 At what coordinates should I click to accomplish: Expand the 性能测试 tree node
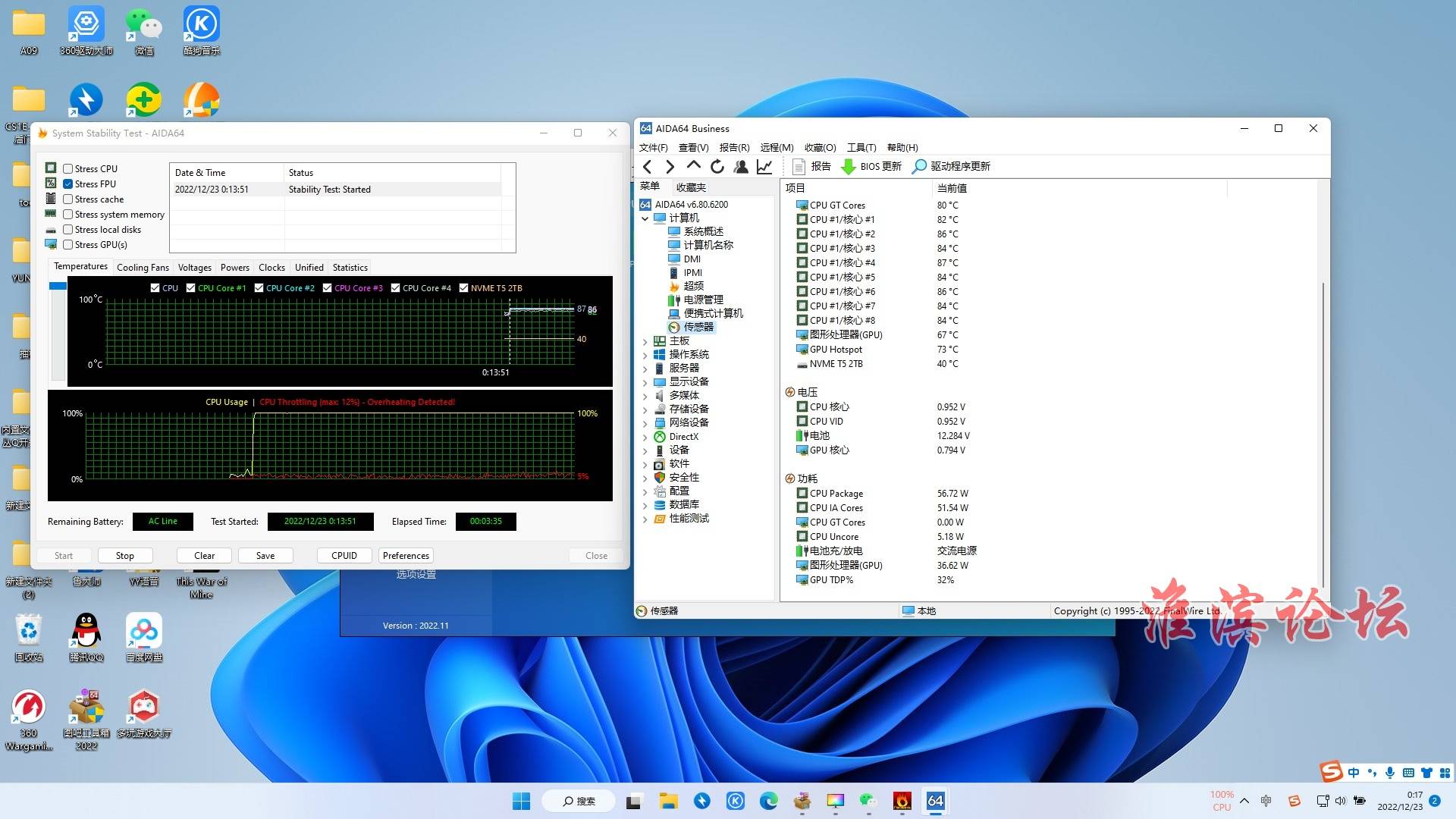[645, 519]
